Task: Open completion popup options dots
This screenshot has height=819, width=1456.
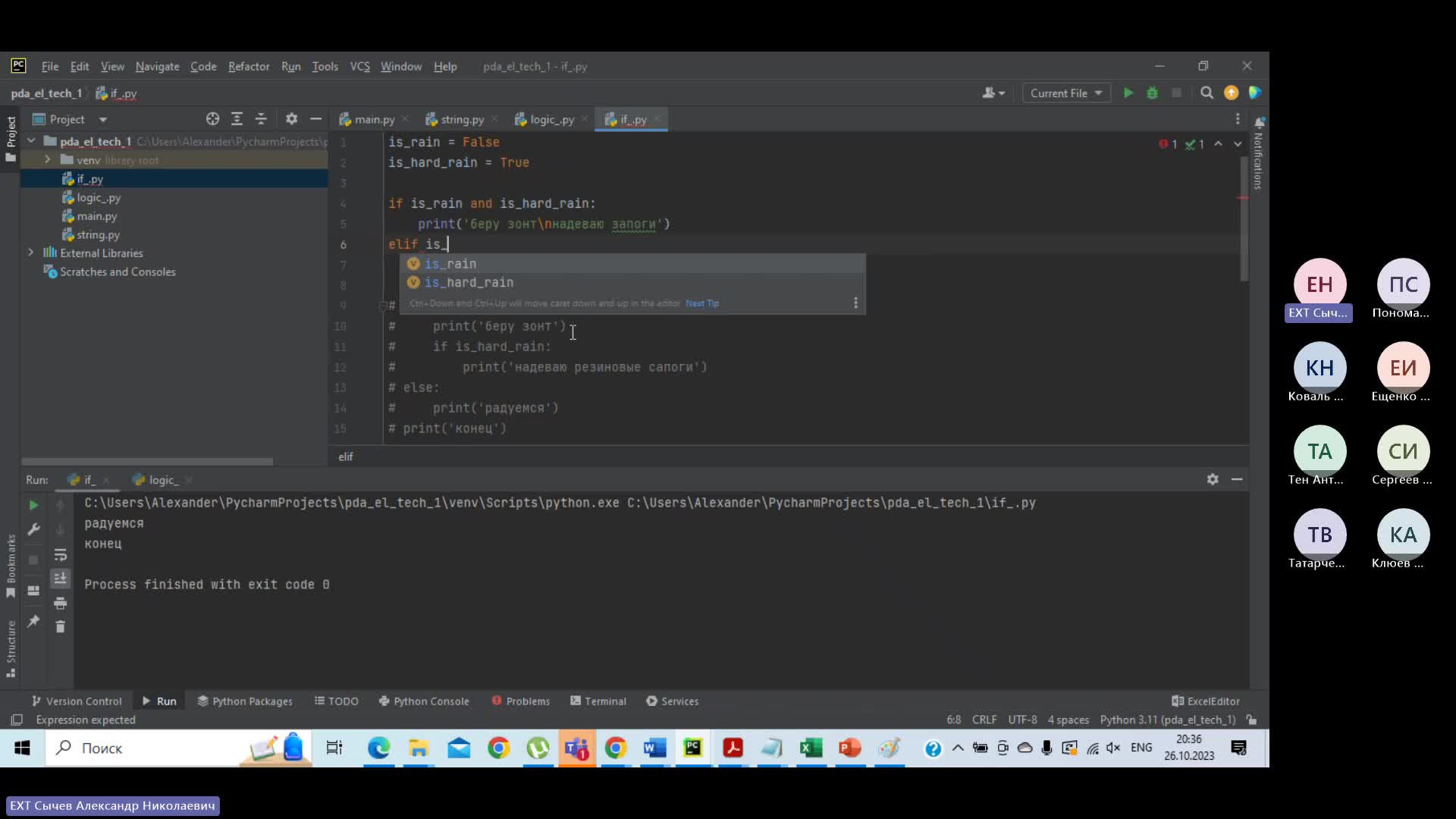Action: (x=855, y=303)
